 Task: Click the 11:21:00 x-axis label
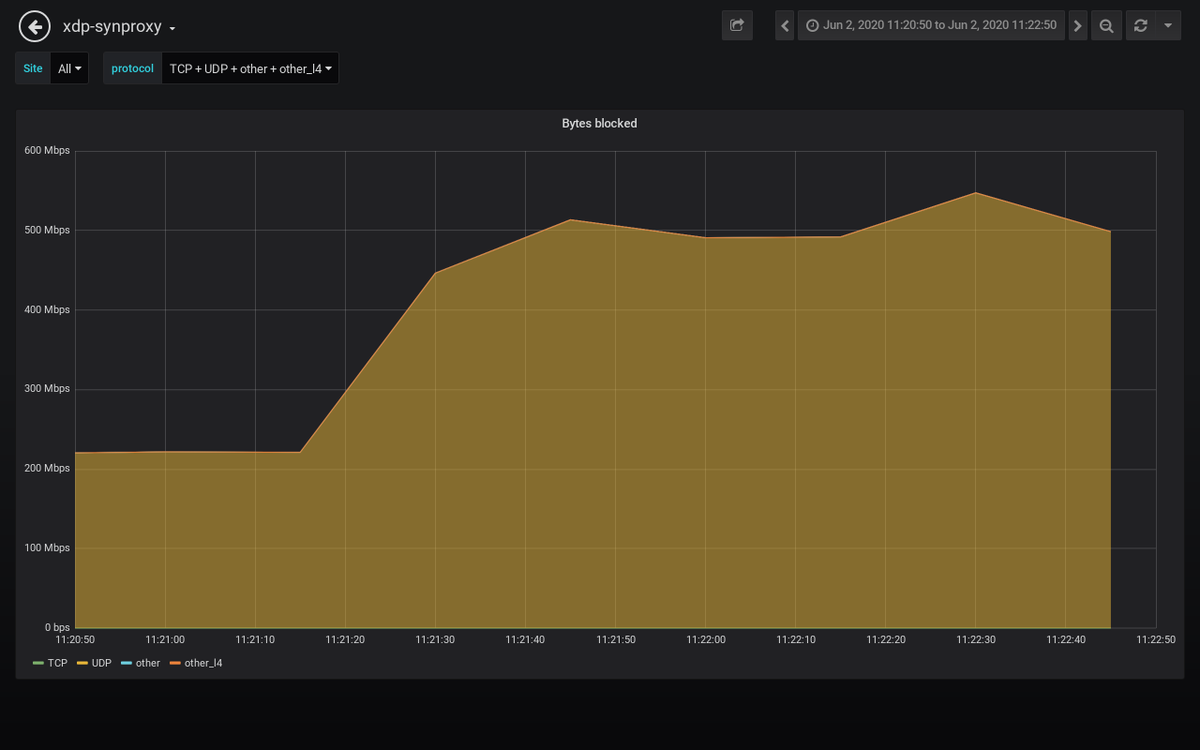[x=165, y=639]
